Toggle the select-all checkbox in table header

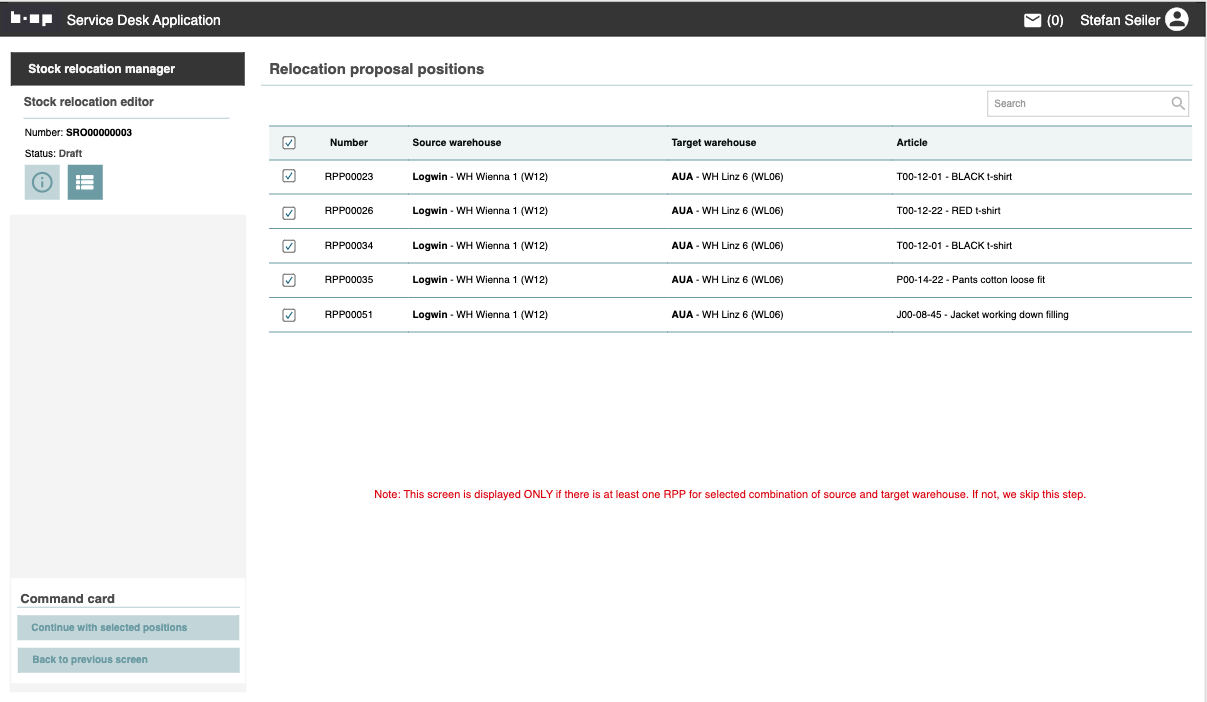[289, 143]
